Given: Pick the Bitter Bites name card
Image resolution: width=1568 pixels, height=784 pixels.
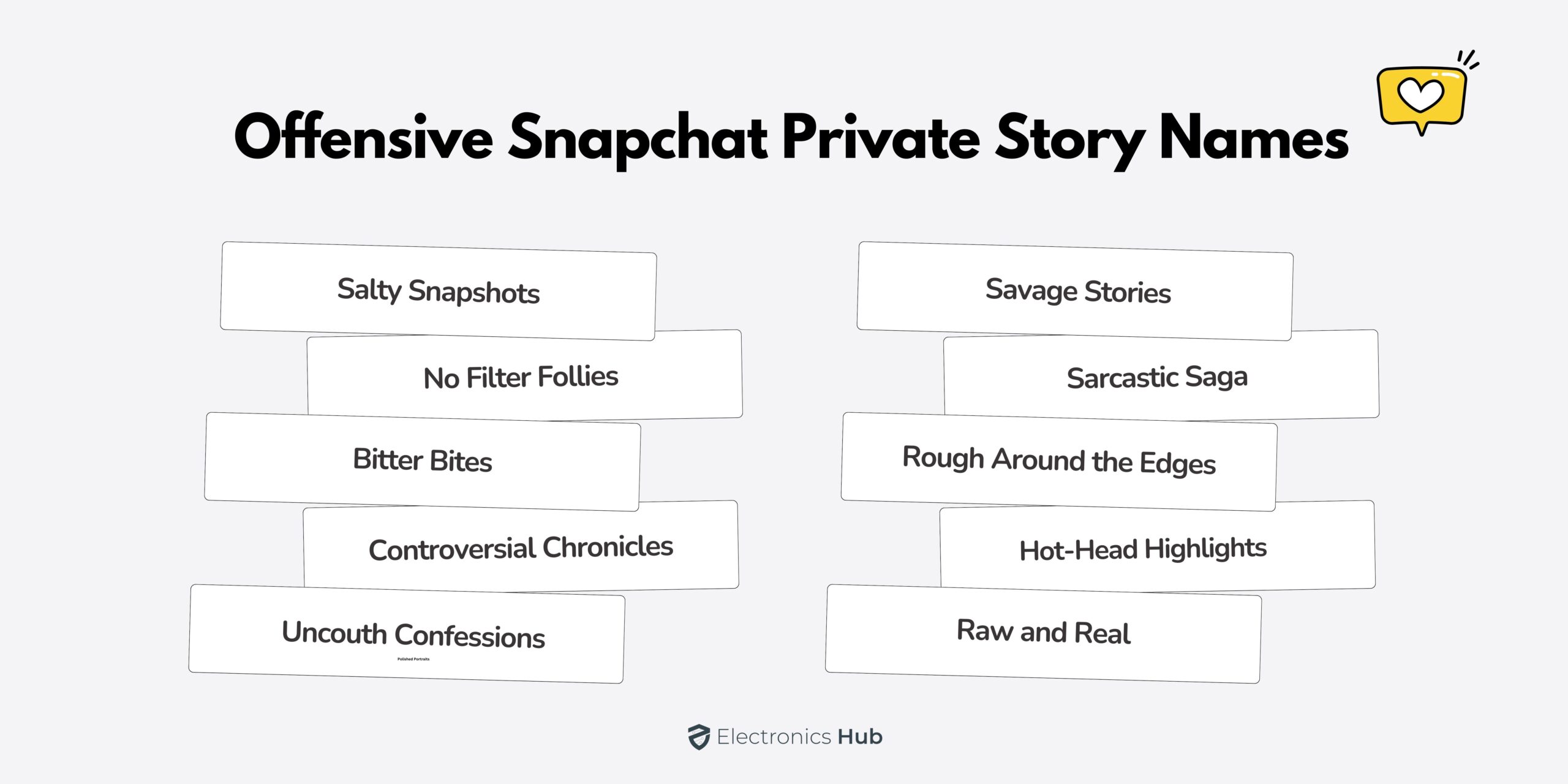Looking at the screenshot, I should 423,461.
